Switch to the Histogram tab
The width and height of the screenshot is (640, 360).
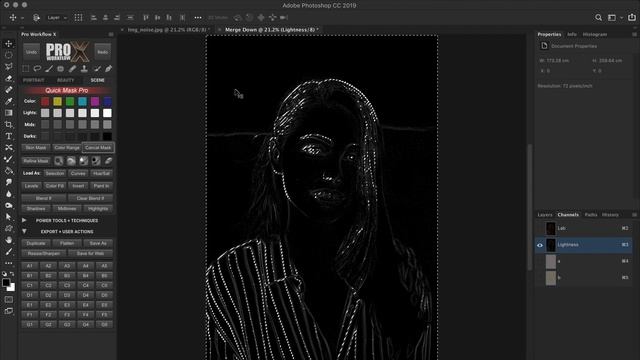tap(595, 34)
